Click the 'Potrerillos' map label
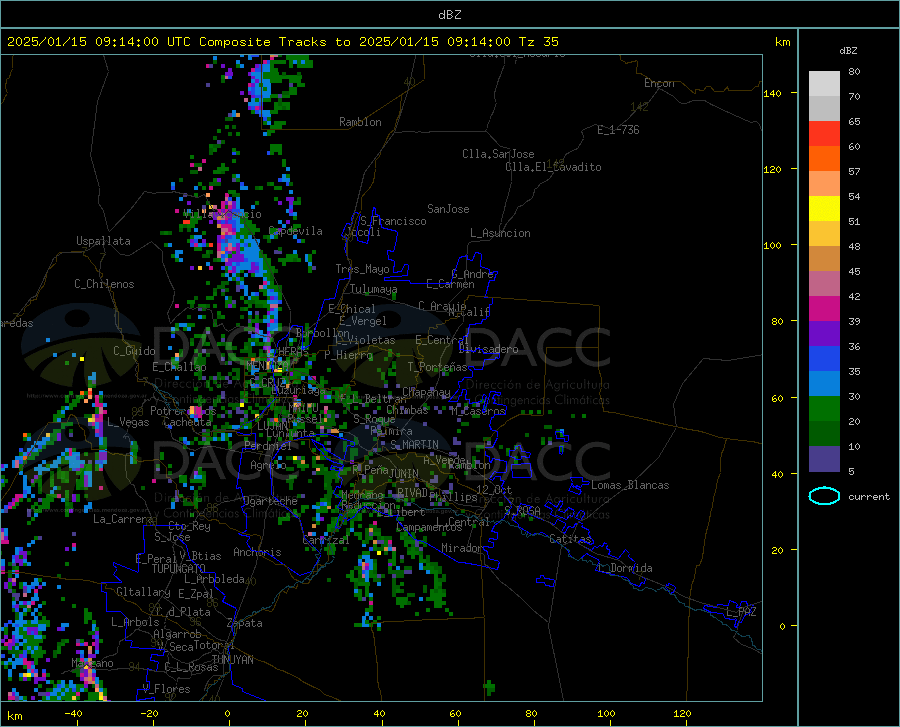900x727 pixels. click(183, 411)
